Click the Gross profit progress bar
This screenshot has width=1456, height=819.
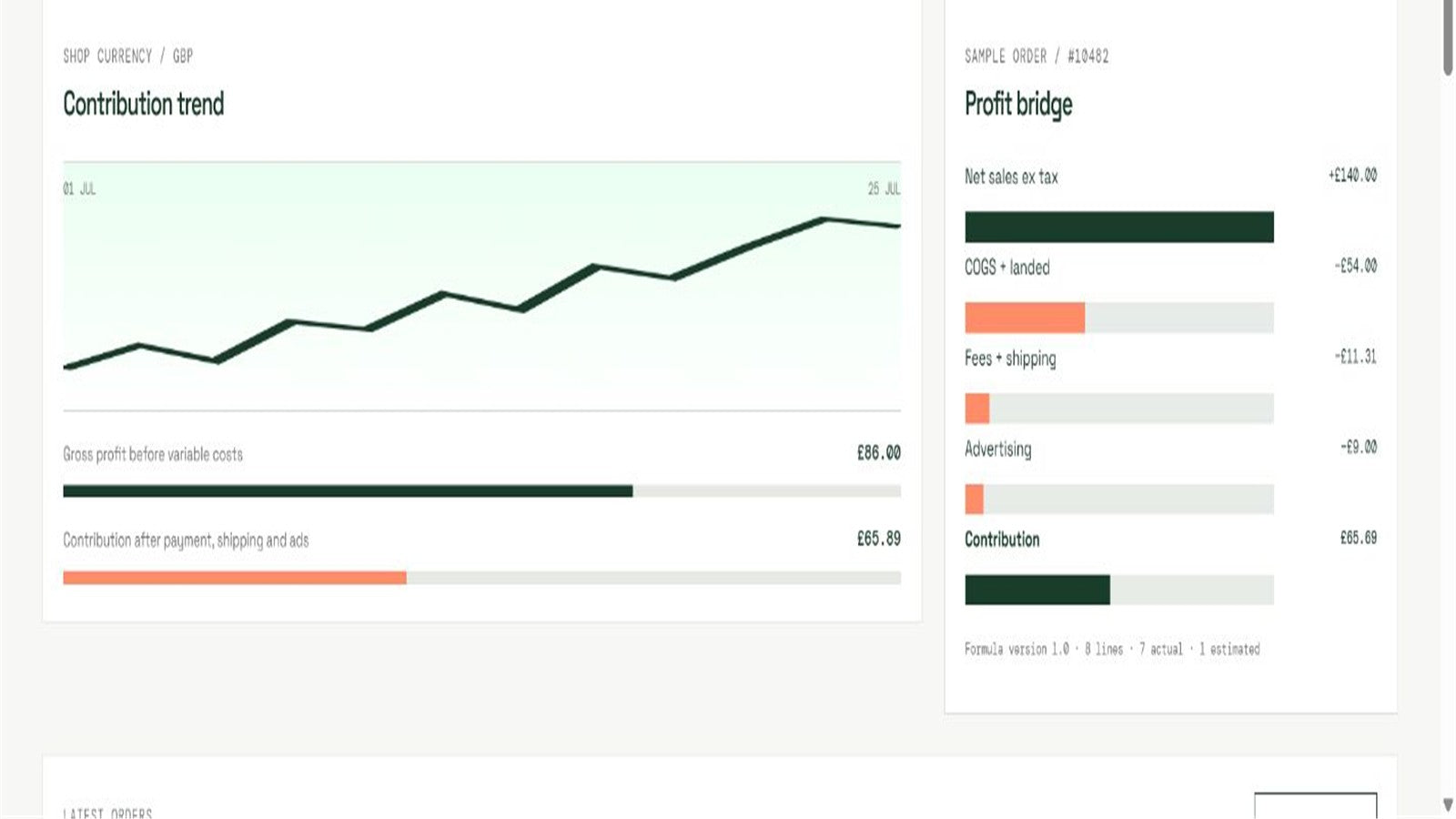481,491
